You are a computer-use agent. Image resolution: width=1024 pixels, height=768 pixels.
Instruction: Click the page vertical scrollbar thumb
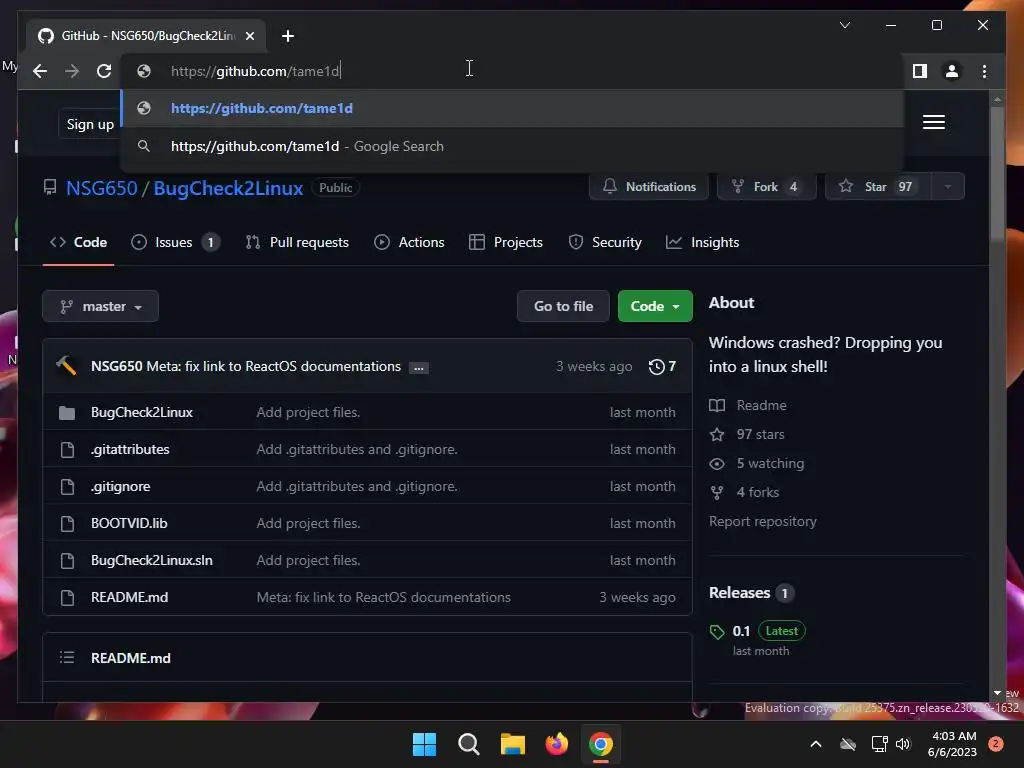point(997,174)
